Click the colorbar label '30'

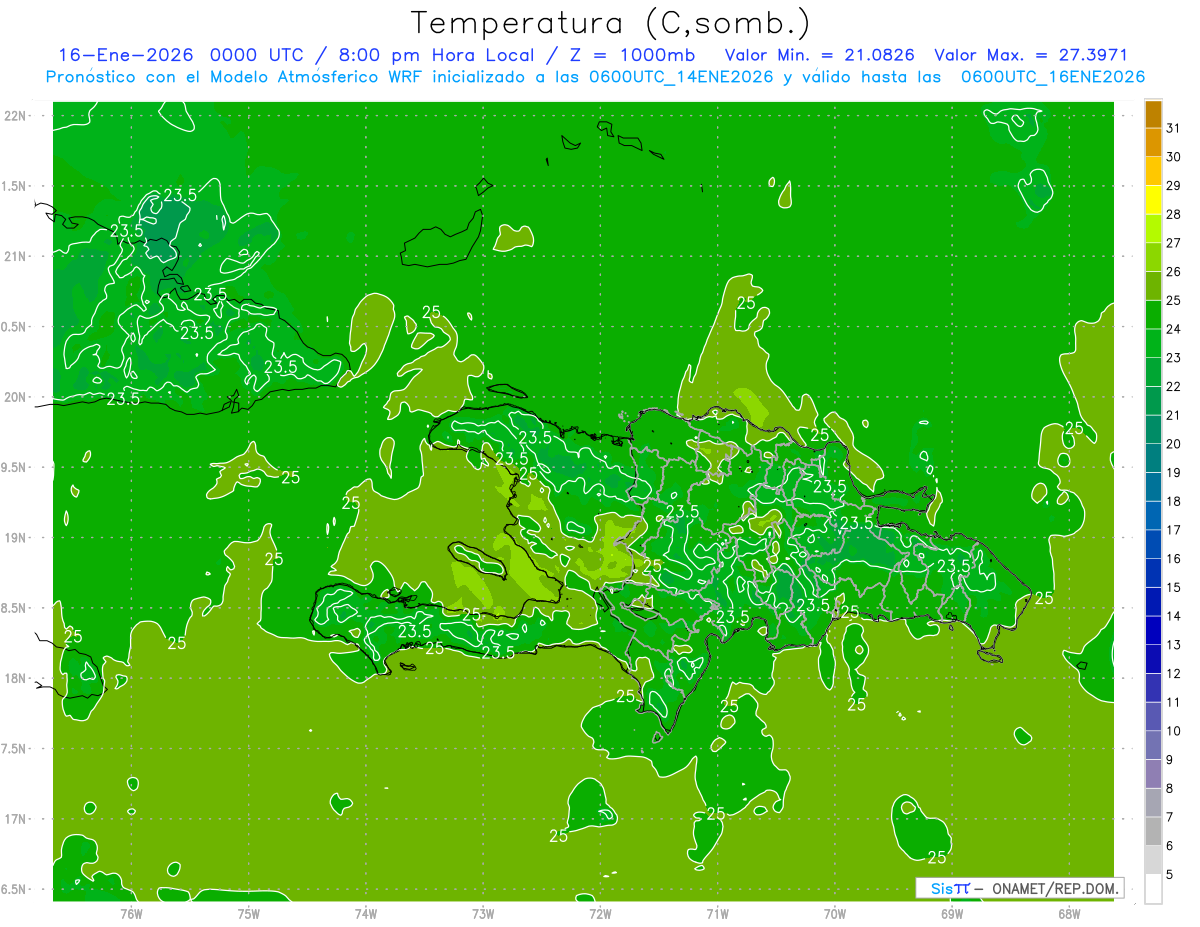click(1174, 157)
